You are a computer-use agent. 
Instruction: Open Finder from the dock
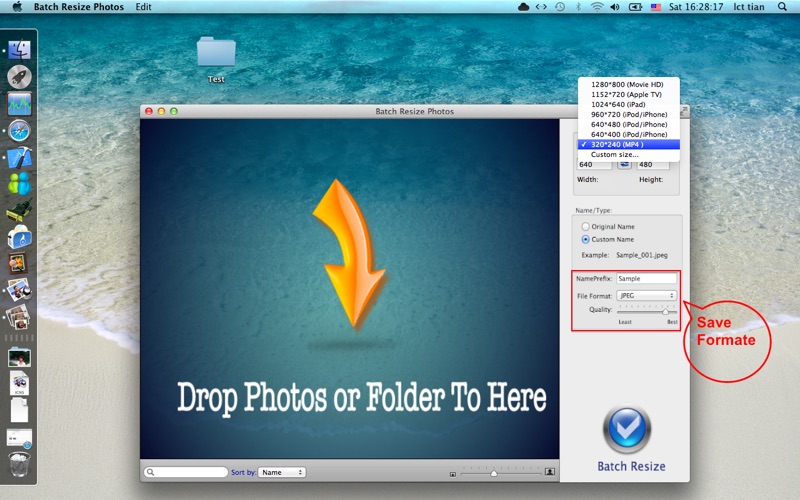pos(19,49)
